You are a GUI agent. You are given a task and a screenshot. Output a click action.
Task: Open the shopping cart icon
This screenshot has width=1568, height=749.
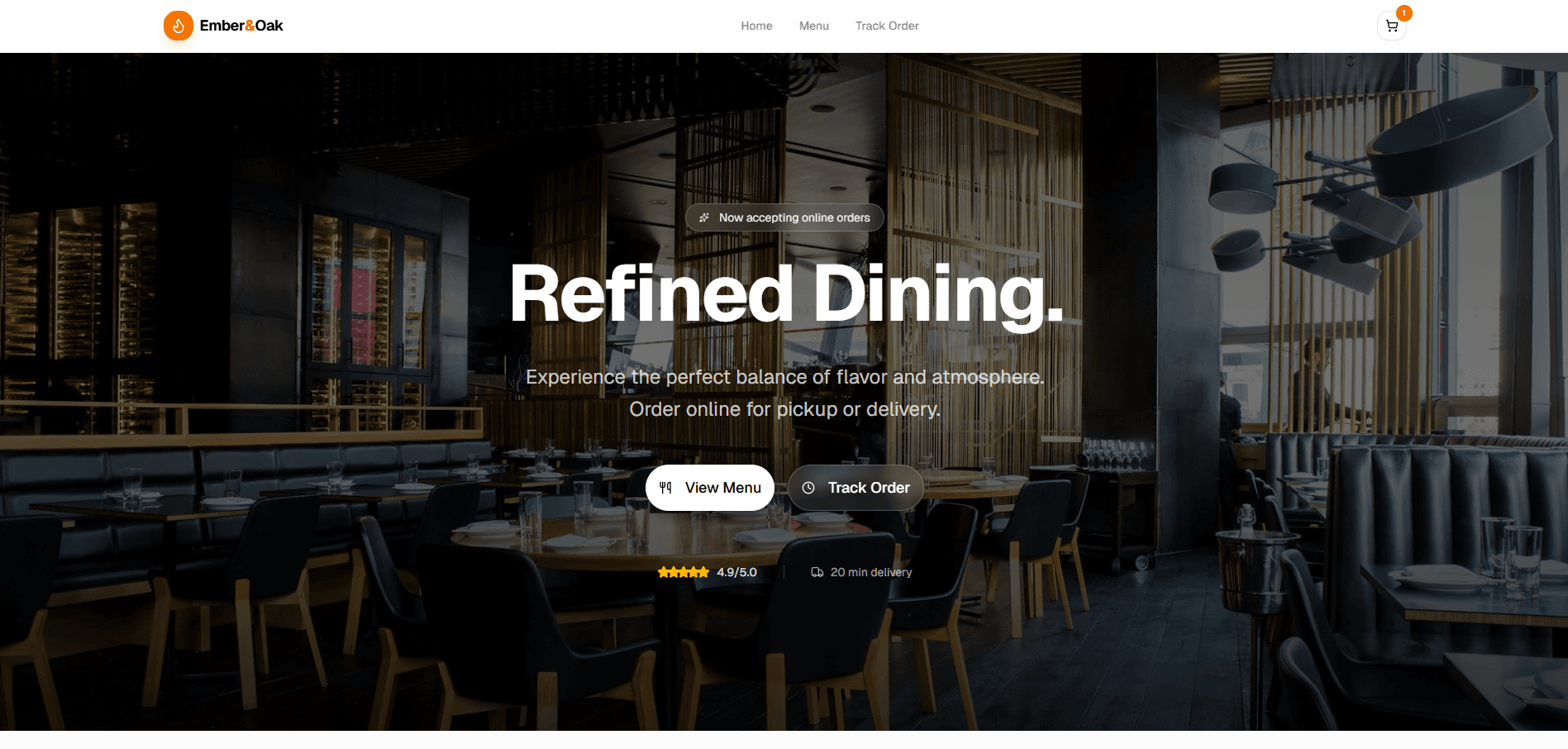1392,26
